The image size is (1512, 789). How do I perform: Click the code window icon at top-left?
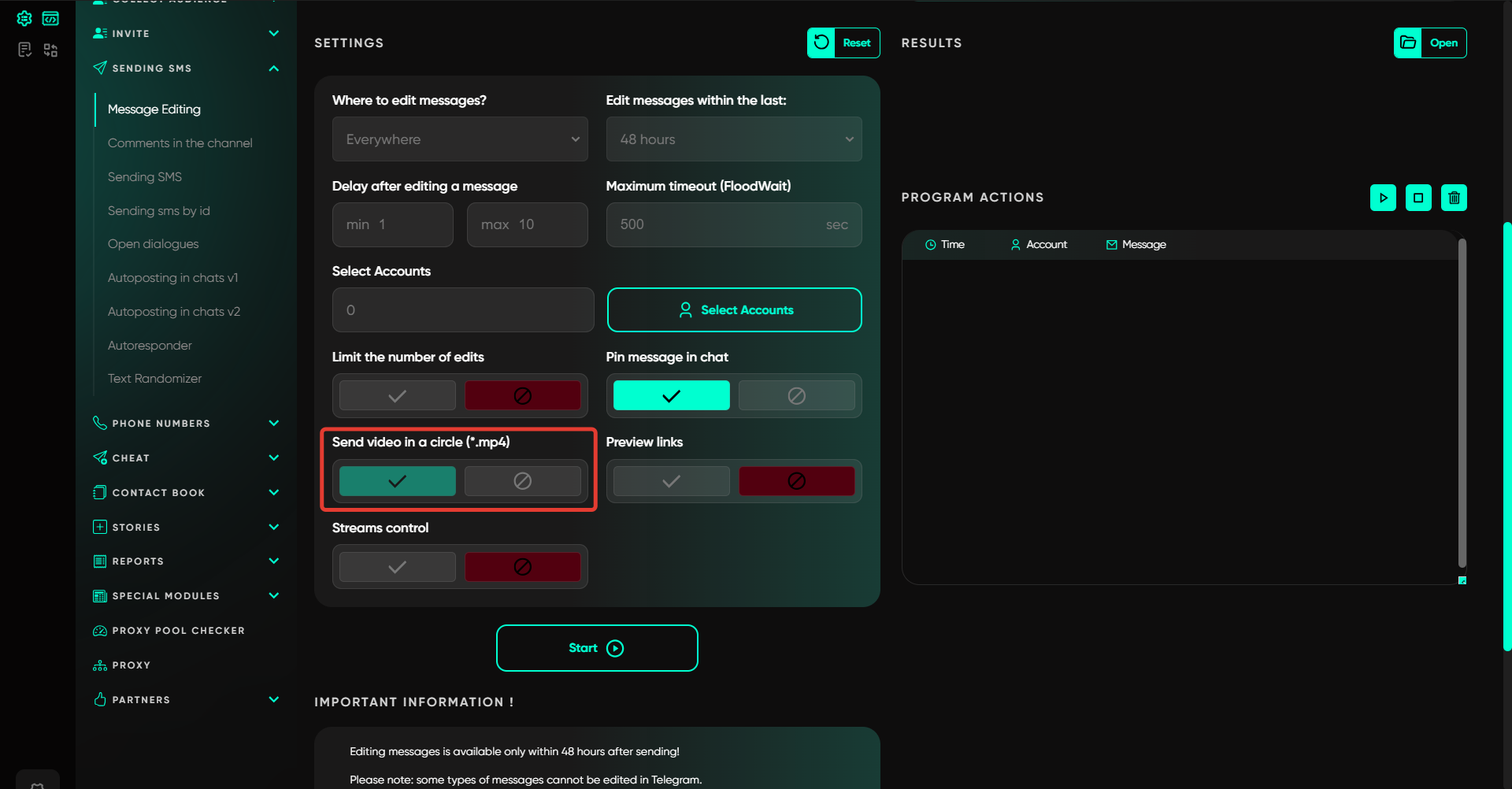tap(50, 18)
